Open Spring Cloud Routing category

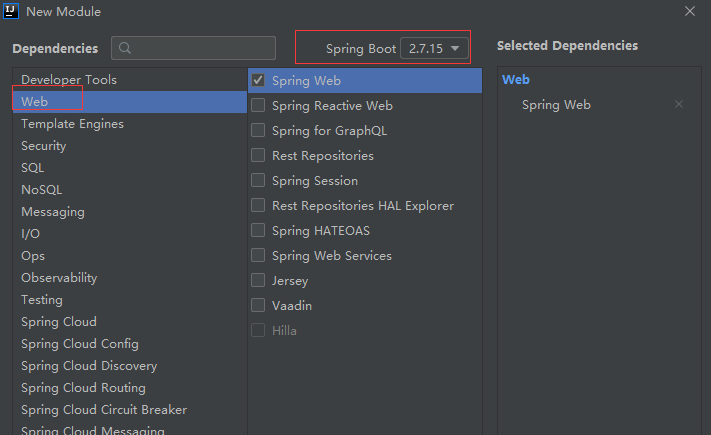click(130, 388)
